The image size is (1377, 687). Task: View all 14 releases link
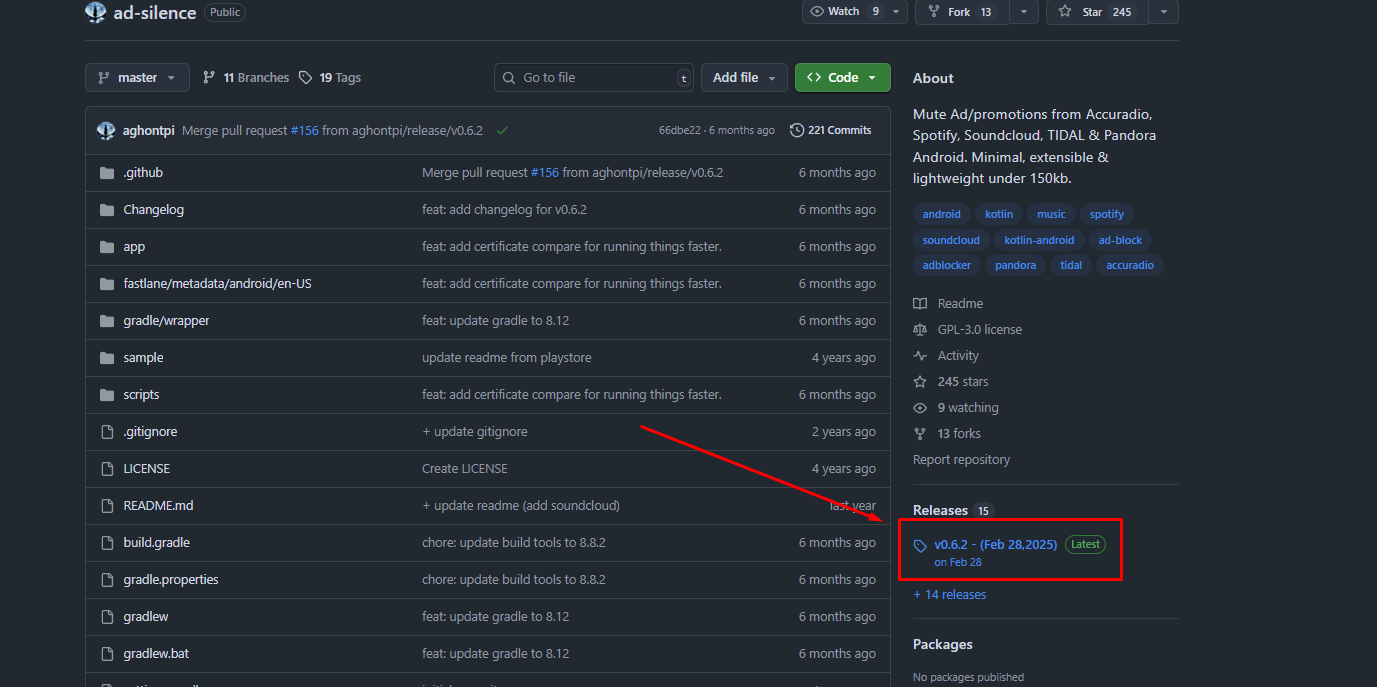(949, 594)
